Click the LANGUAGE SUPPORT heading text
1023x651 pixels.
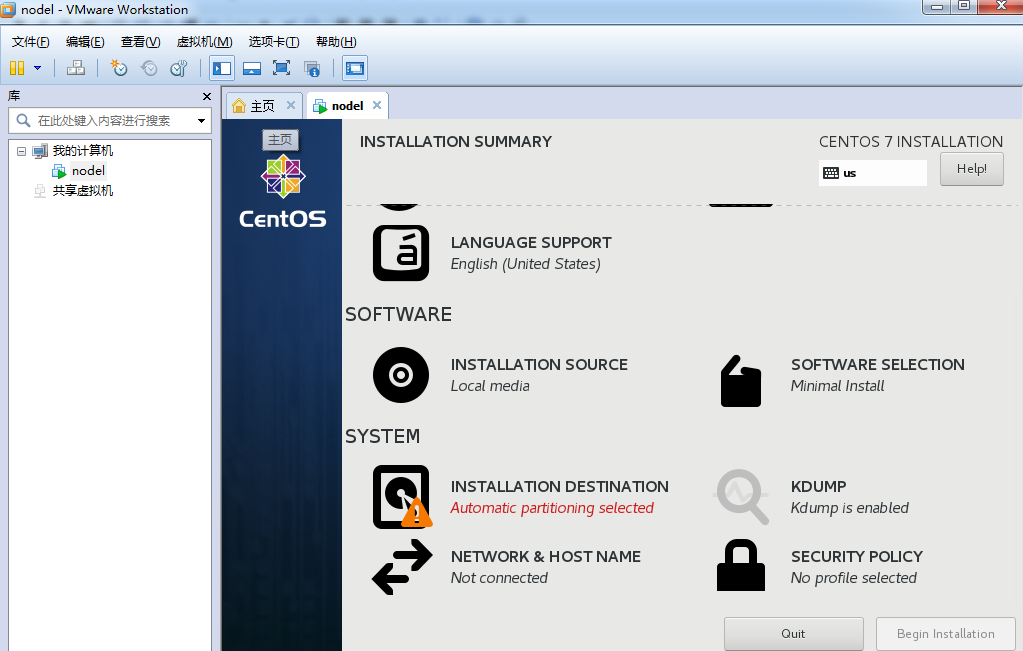(531, 243)
